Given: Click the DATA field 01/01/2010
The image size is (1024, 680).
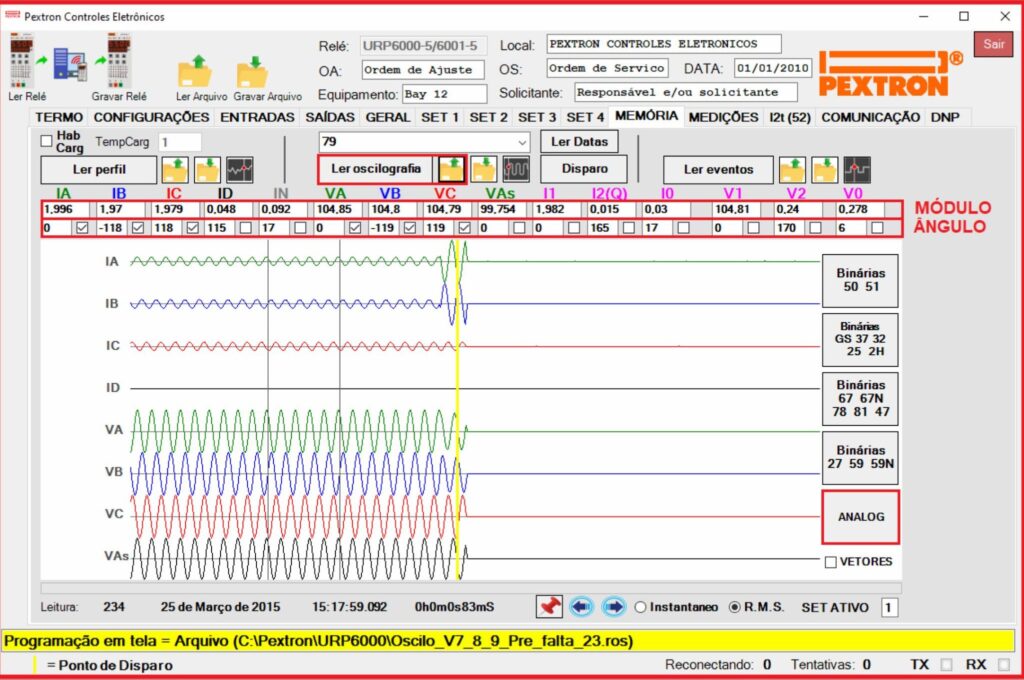Looking at the screenshot, I should pyautogui.click(x=773, y=68).
